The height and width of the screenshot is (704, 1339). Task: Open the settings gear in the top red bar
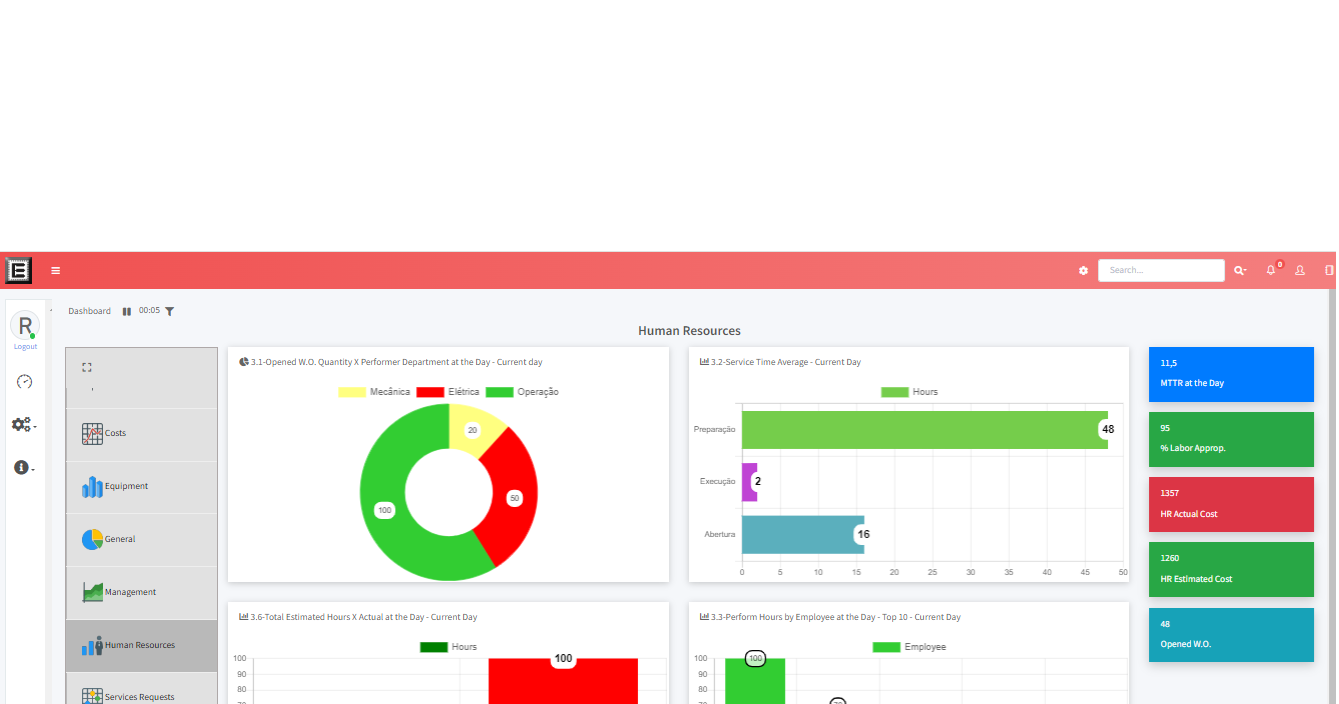coord(1083,270)
